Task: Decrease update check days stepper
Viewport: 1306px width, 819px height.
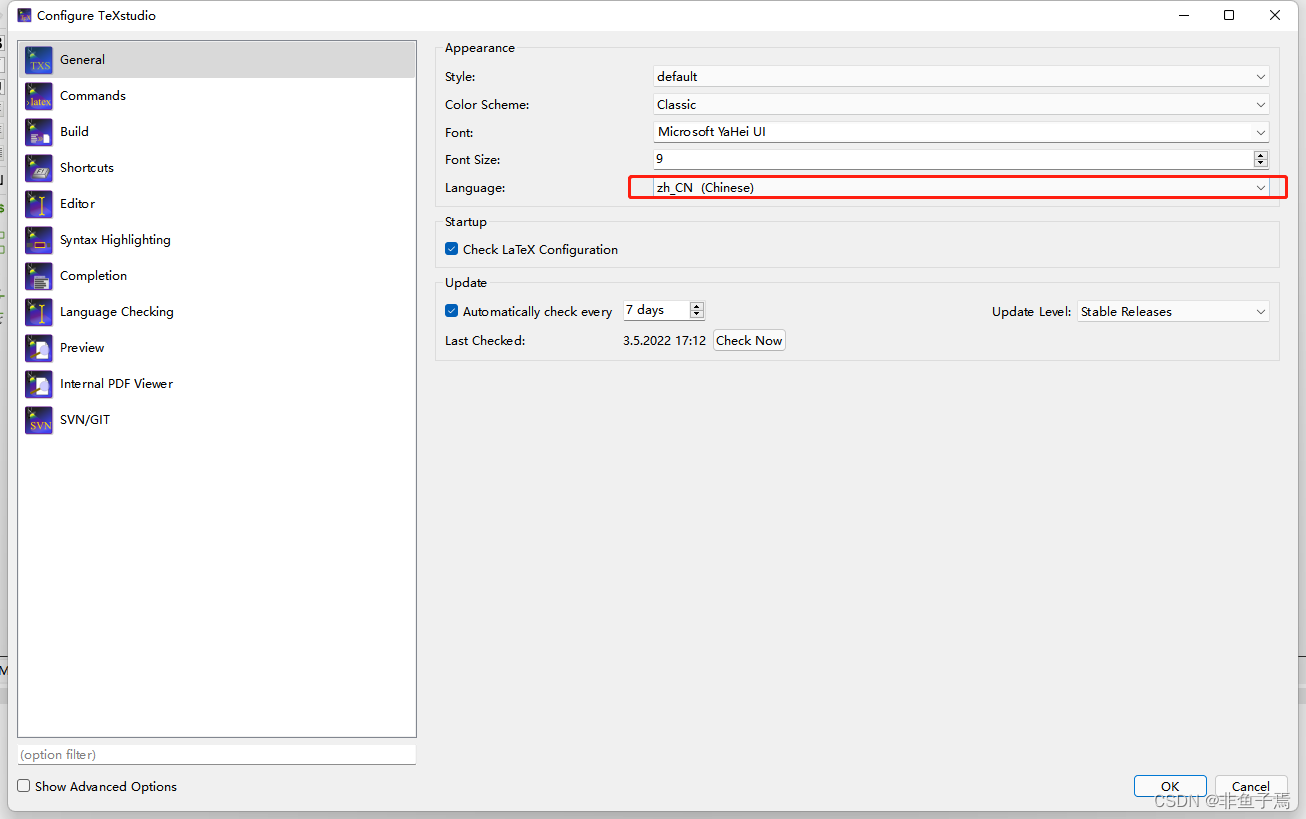Action: click(697, 315)
